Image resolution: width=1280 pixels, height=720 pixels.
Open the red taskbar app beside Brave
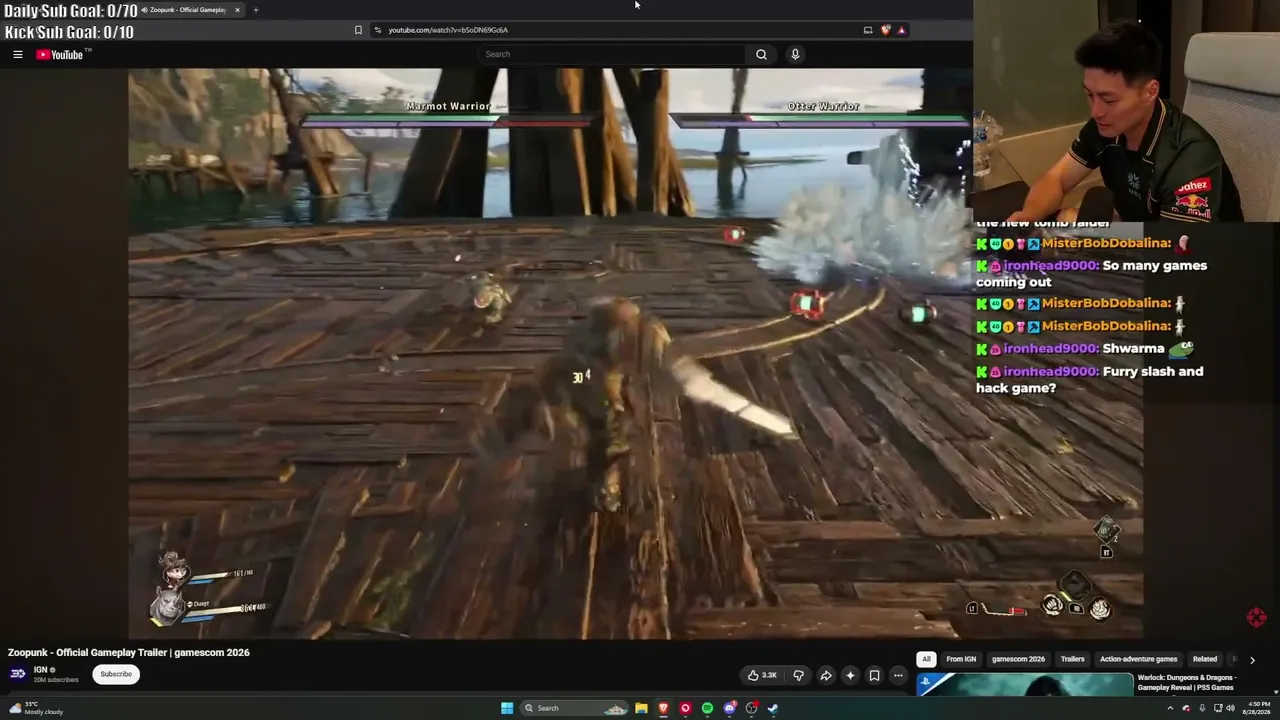click(685, 708)
